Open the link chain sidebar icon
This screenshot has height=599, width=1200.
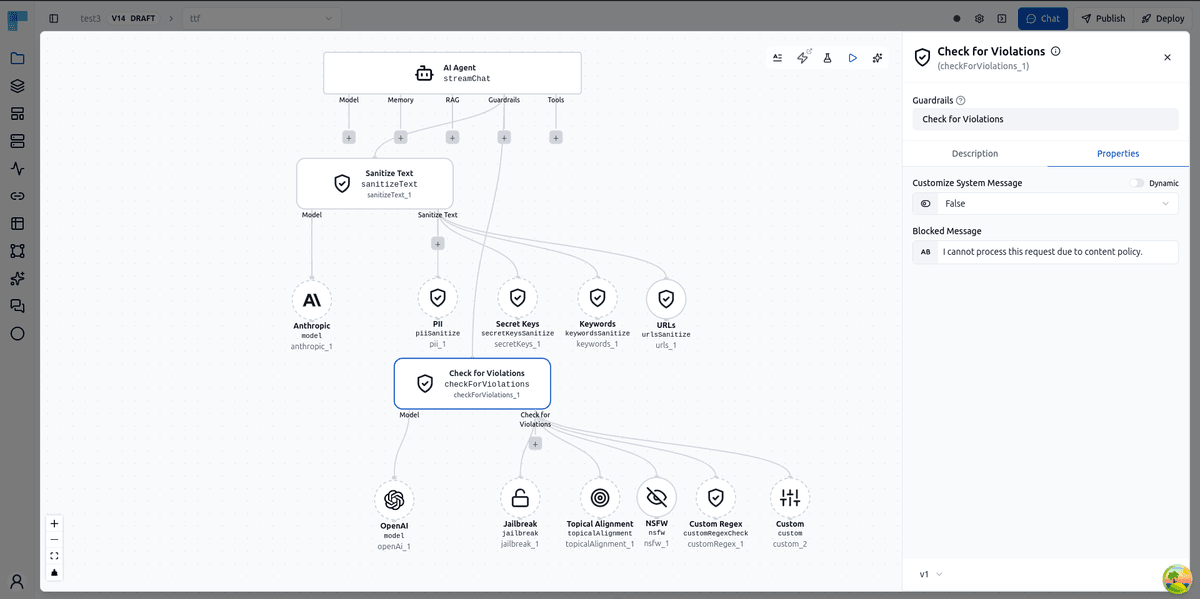coord(17,196)
